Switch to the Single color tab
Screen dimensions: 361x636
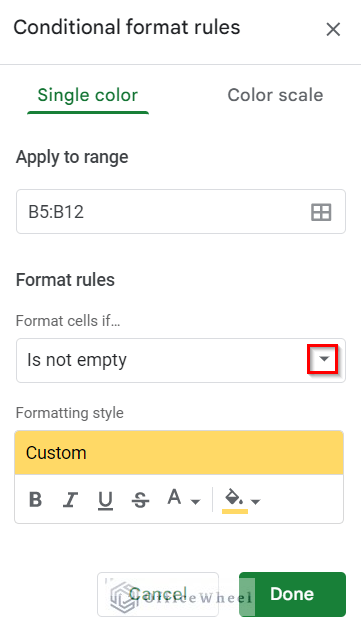(88, 95)
